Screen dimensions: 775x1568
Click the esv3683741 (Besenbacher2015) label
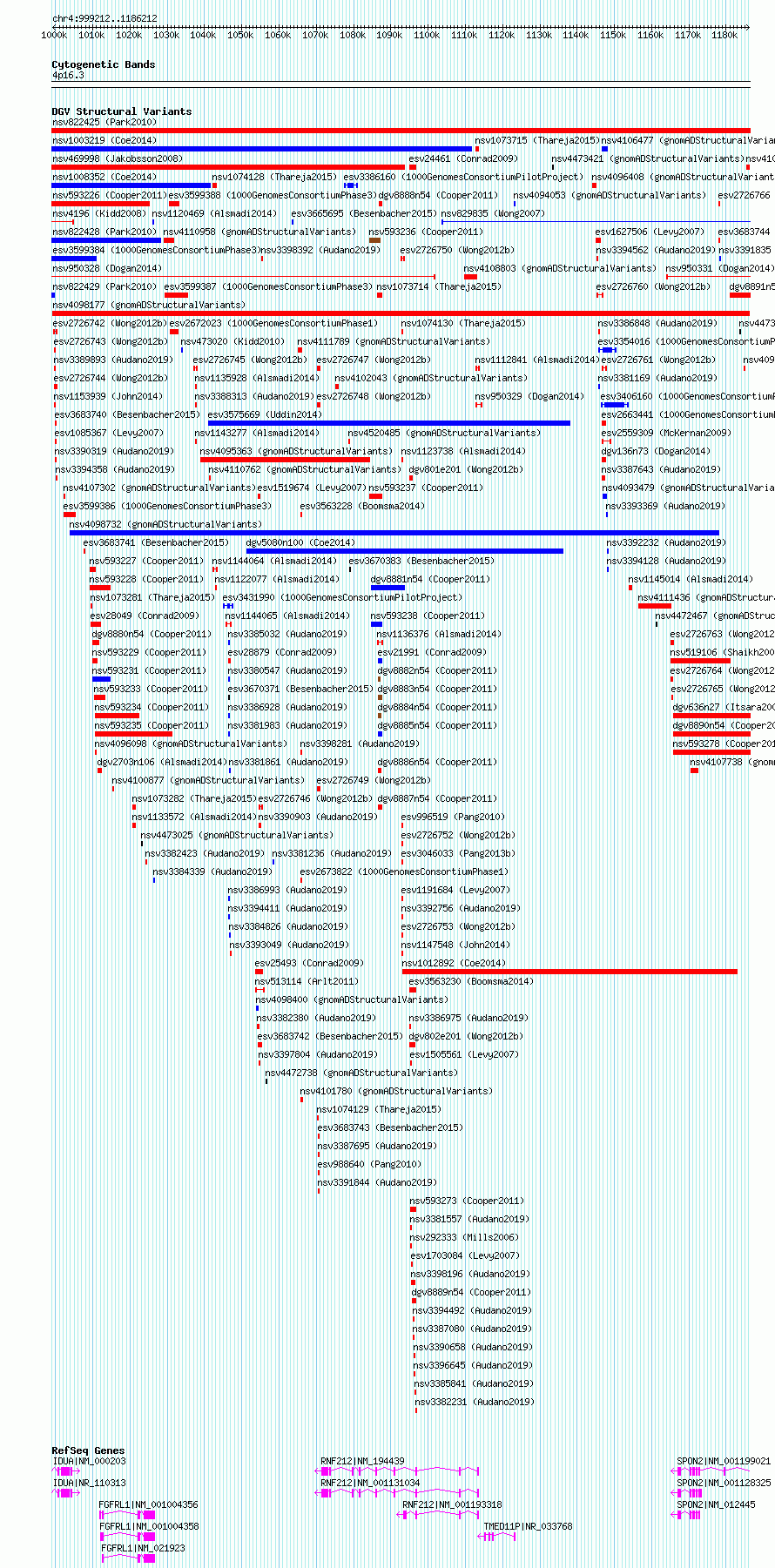tap(157, 543)
